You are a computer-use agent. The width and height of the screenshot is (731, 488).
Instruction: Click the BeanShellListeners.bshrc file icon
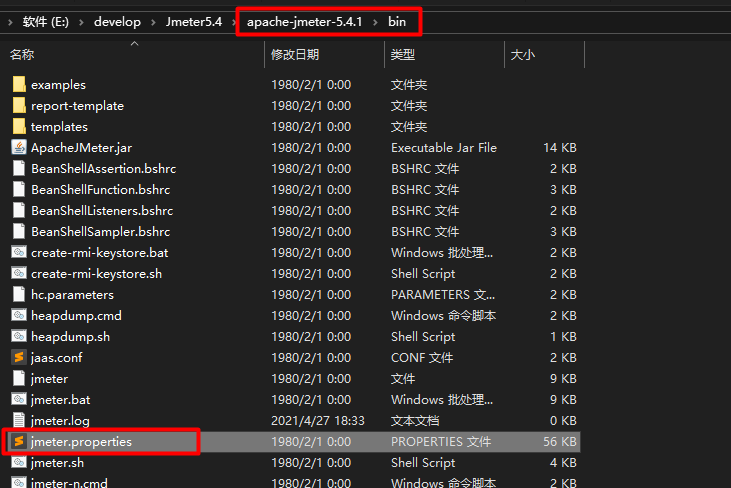coord(19,210)
